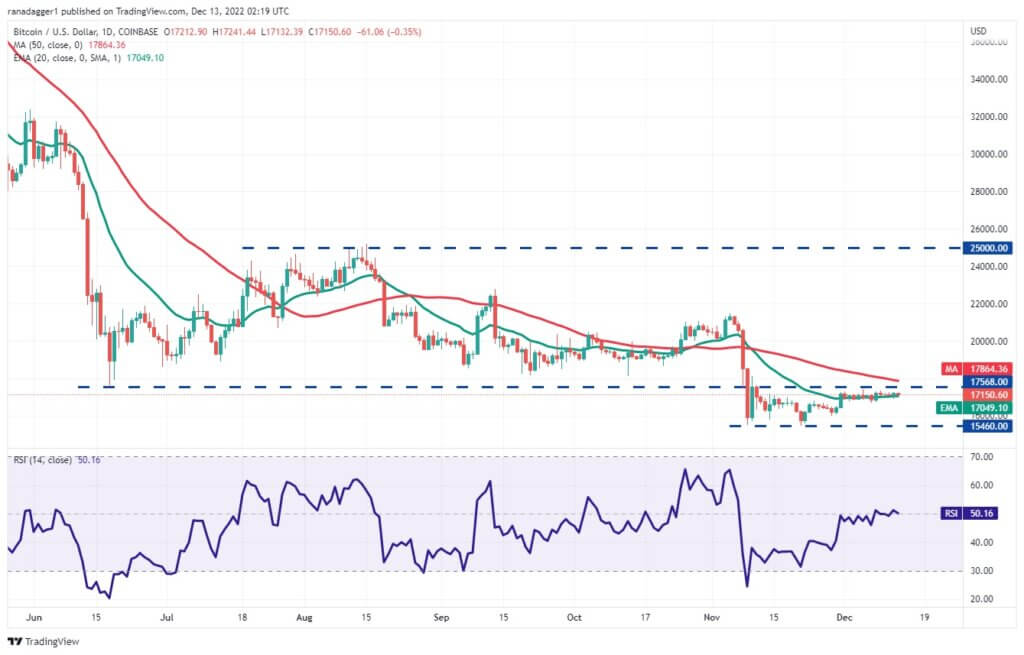Click the green EMA tag on price axis
The image size is (1024, 655).
click(x=974, y=408)
